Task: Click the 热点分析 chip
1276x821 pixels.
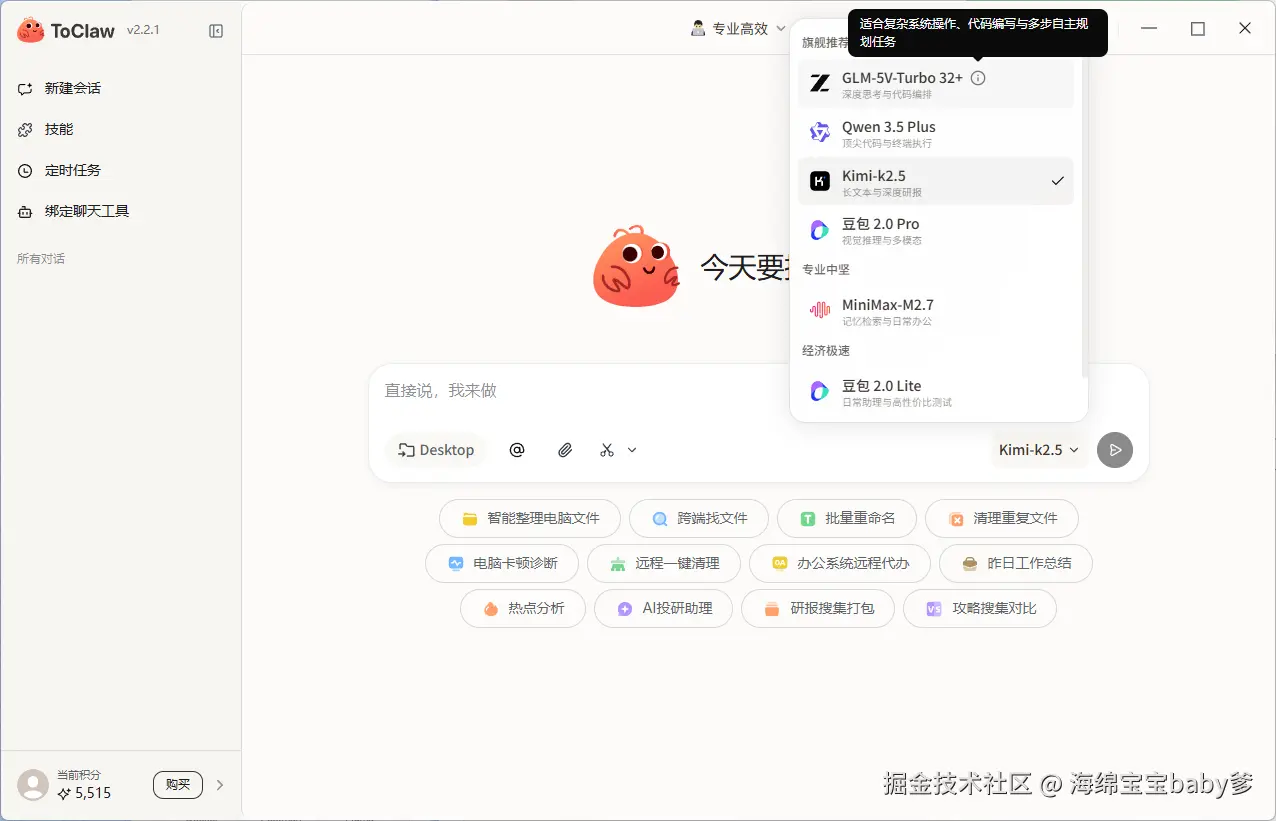Action: pyautogui.click(x=523, y=608)
